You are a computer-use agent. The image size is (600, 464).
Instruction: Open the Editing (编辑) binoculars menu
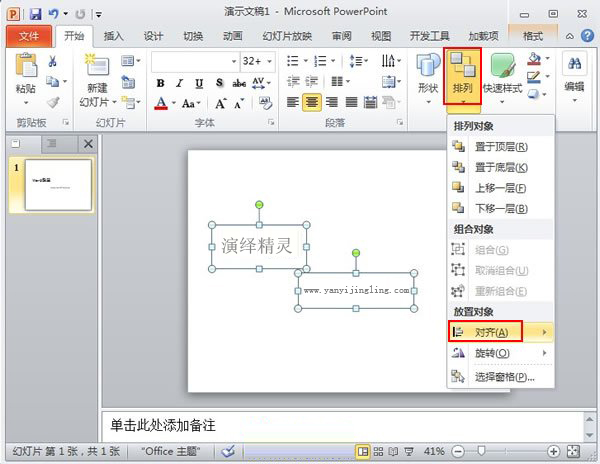[574, 77]
